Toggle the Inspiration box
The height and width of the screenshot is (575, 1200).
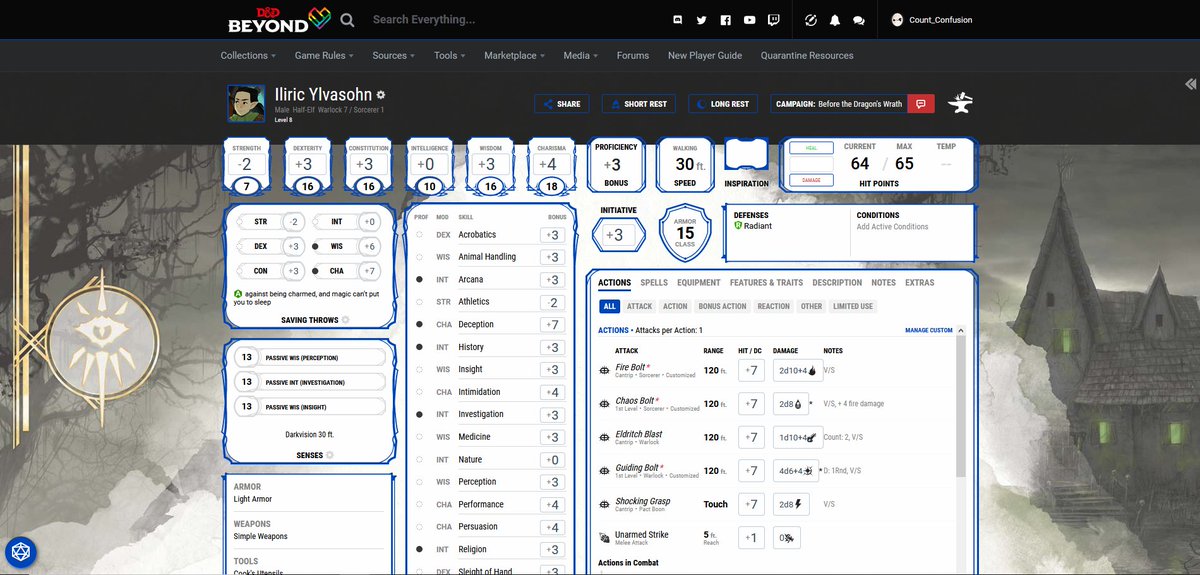[x=746, y=156]
